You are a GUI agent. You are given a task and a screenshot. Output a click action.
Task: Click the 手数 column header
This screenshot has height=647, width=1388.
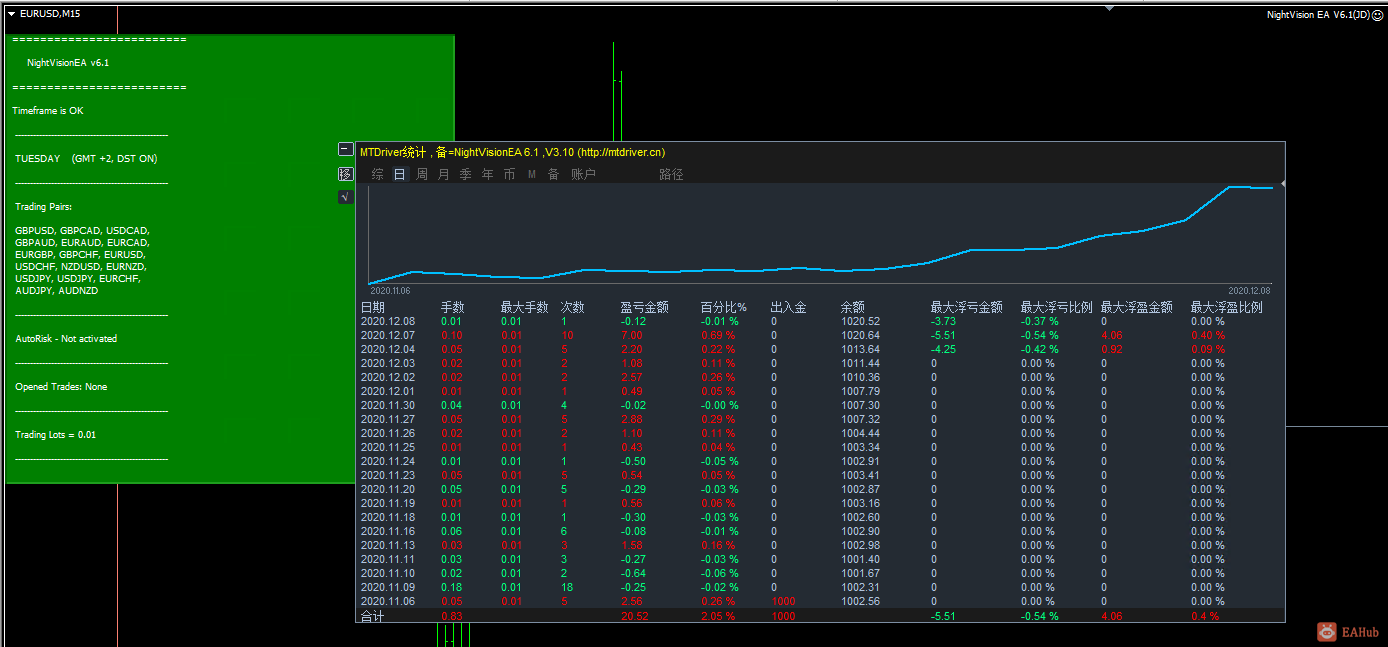(x=453, y=308)
